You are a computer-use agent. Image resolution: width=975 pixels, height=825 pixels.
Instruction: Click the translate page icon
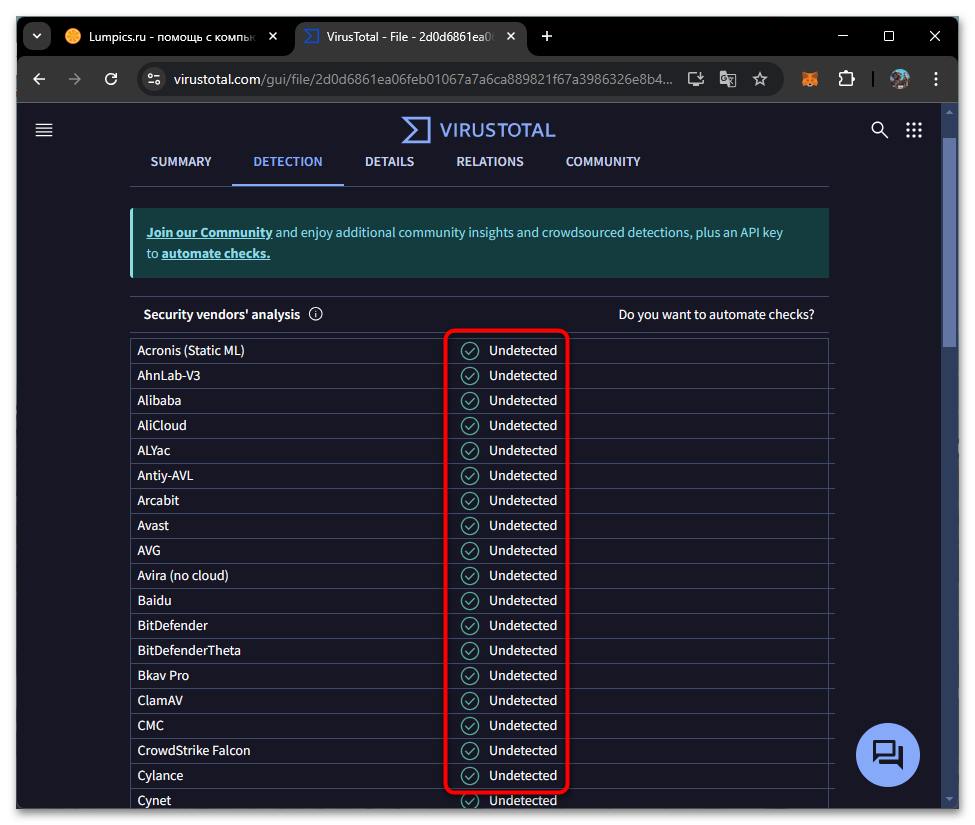click(728, 79)
